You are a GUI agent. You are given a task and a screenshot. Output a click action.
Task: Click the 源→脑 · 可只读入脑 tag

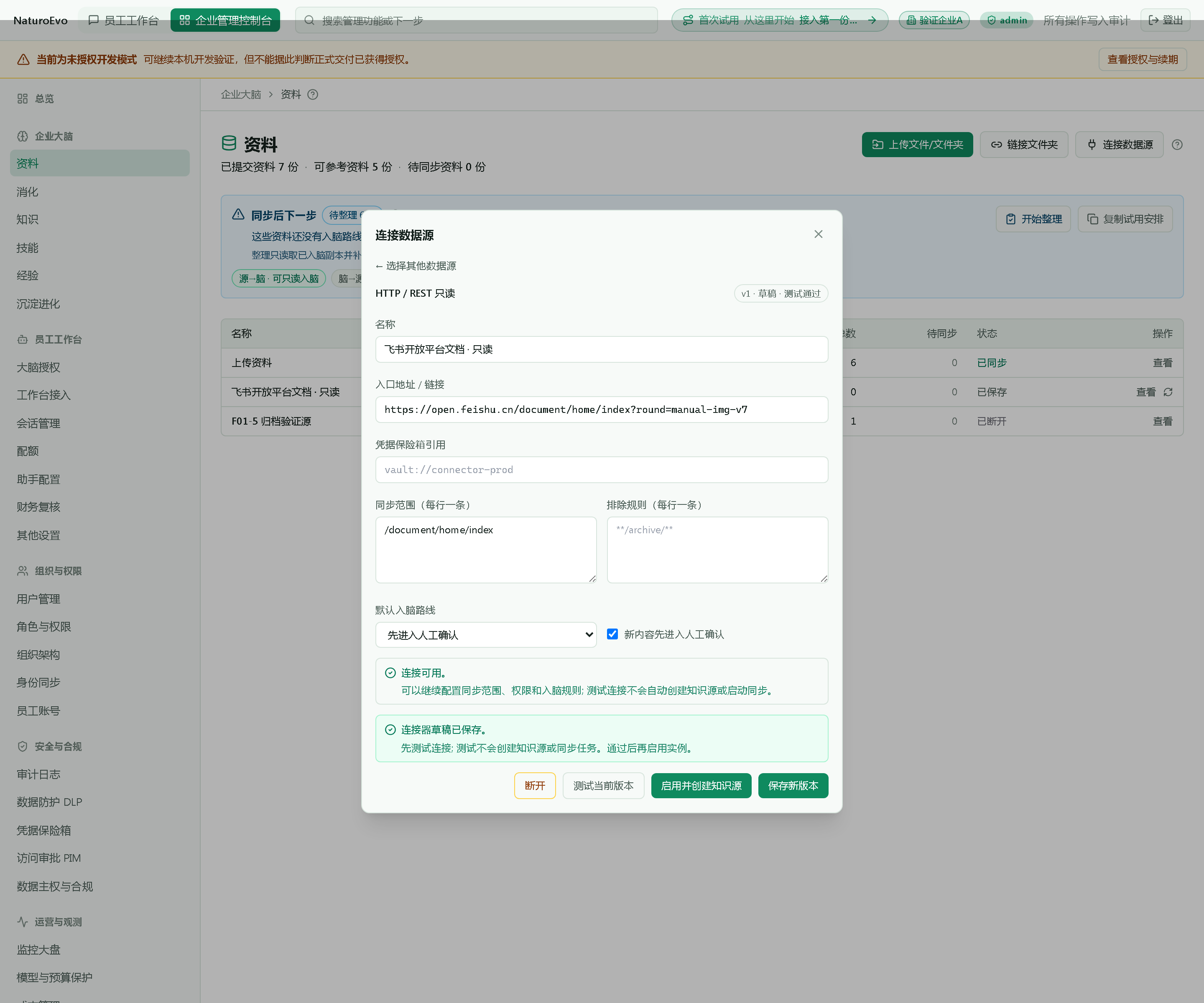(279, 279)
